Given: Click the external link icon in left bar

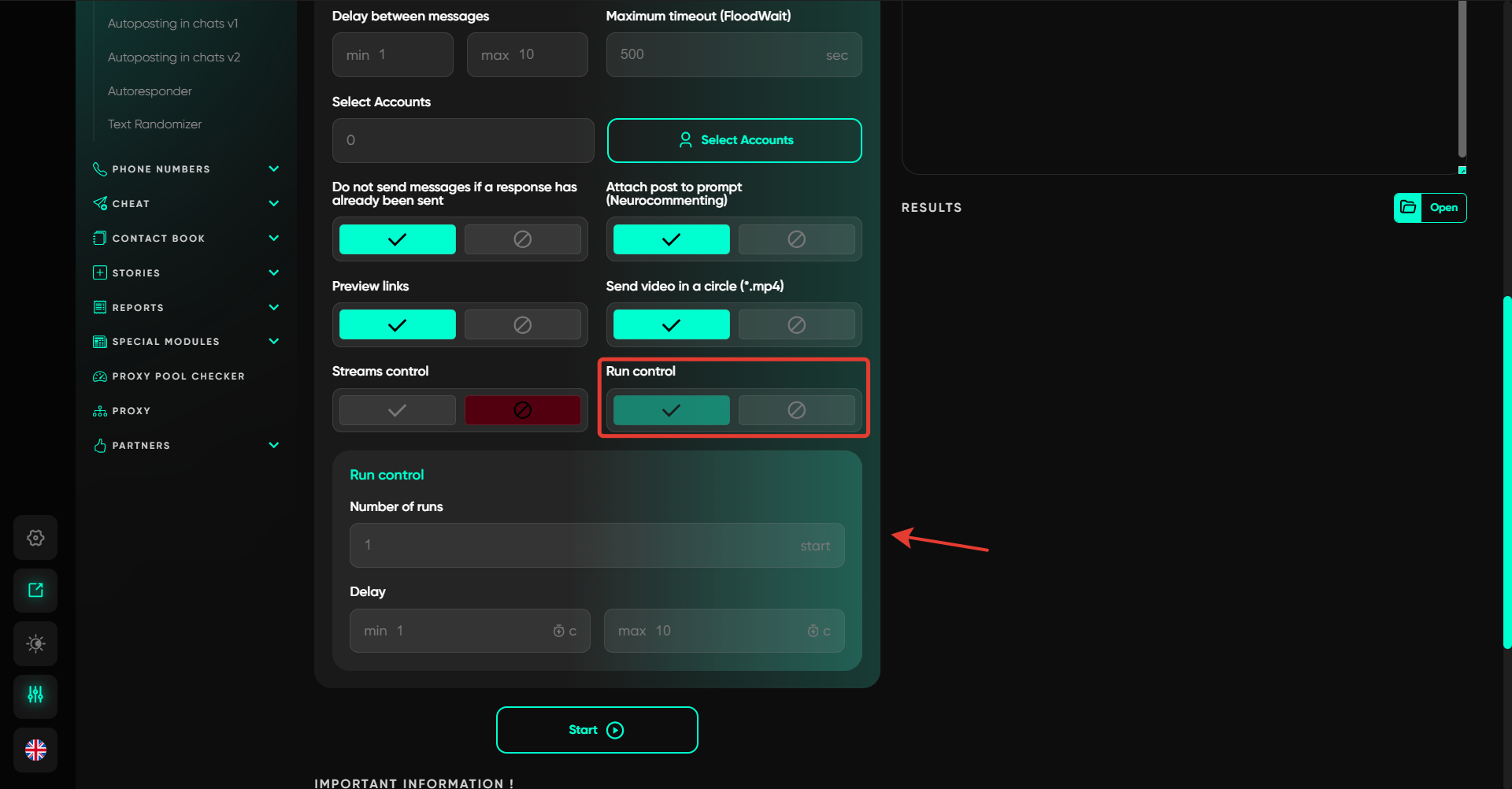Looking at the screenshot, I should [x=35, y=591].
